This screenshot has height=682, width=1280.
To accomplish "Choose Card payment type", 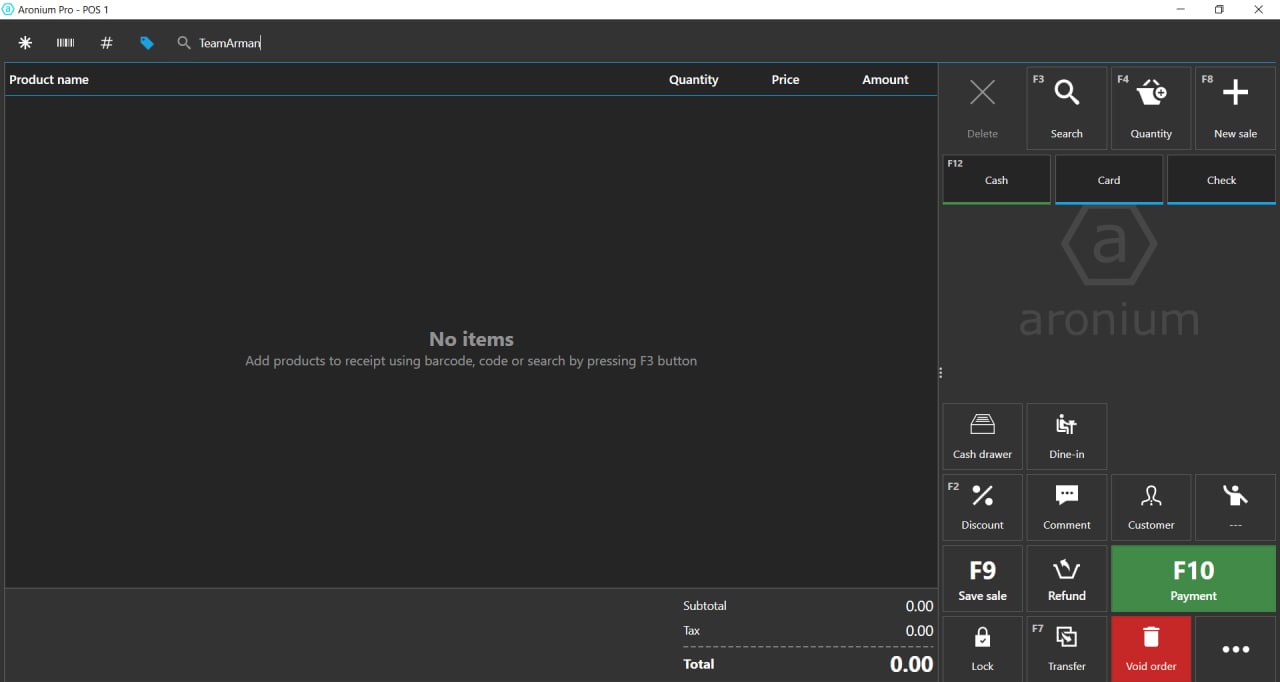I will point(1109,180).
